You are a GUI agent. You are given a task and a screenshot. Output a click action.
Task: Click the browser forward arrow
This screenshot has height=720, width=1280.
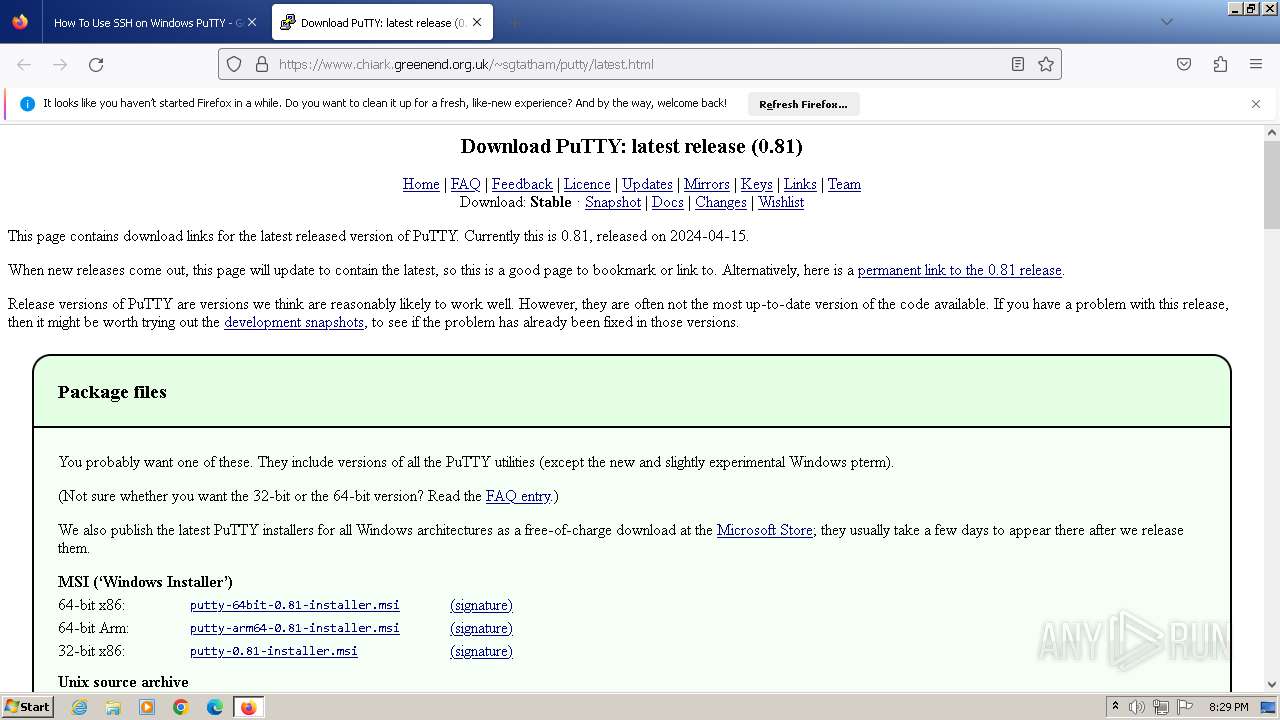tap(60, 64)
